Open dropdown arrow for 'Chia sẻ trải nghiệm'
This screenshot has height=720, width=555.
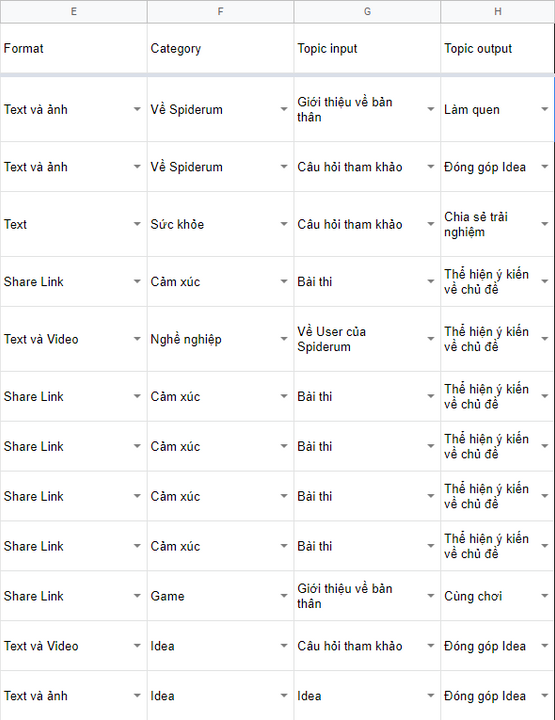[544, 224]
